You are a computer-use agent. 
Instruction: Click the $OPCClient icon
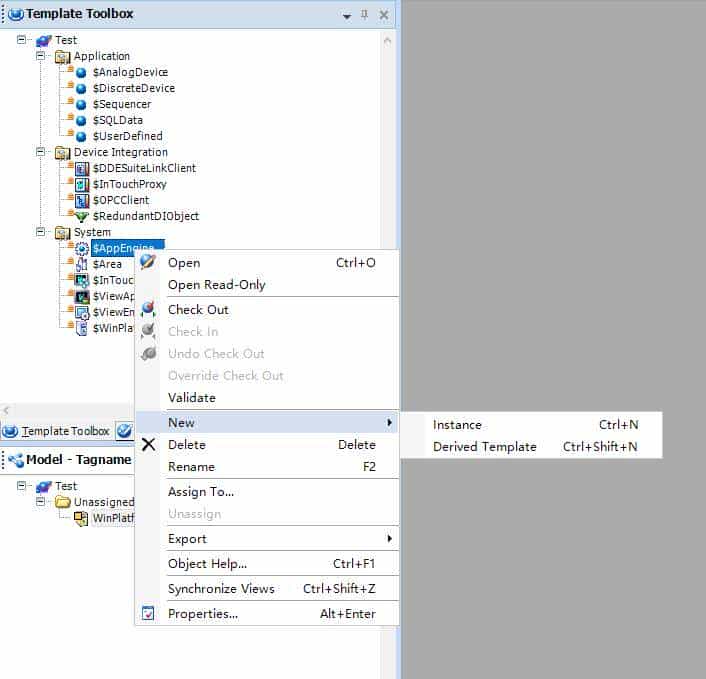(x=81, y=201)
